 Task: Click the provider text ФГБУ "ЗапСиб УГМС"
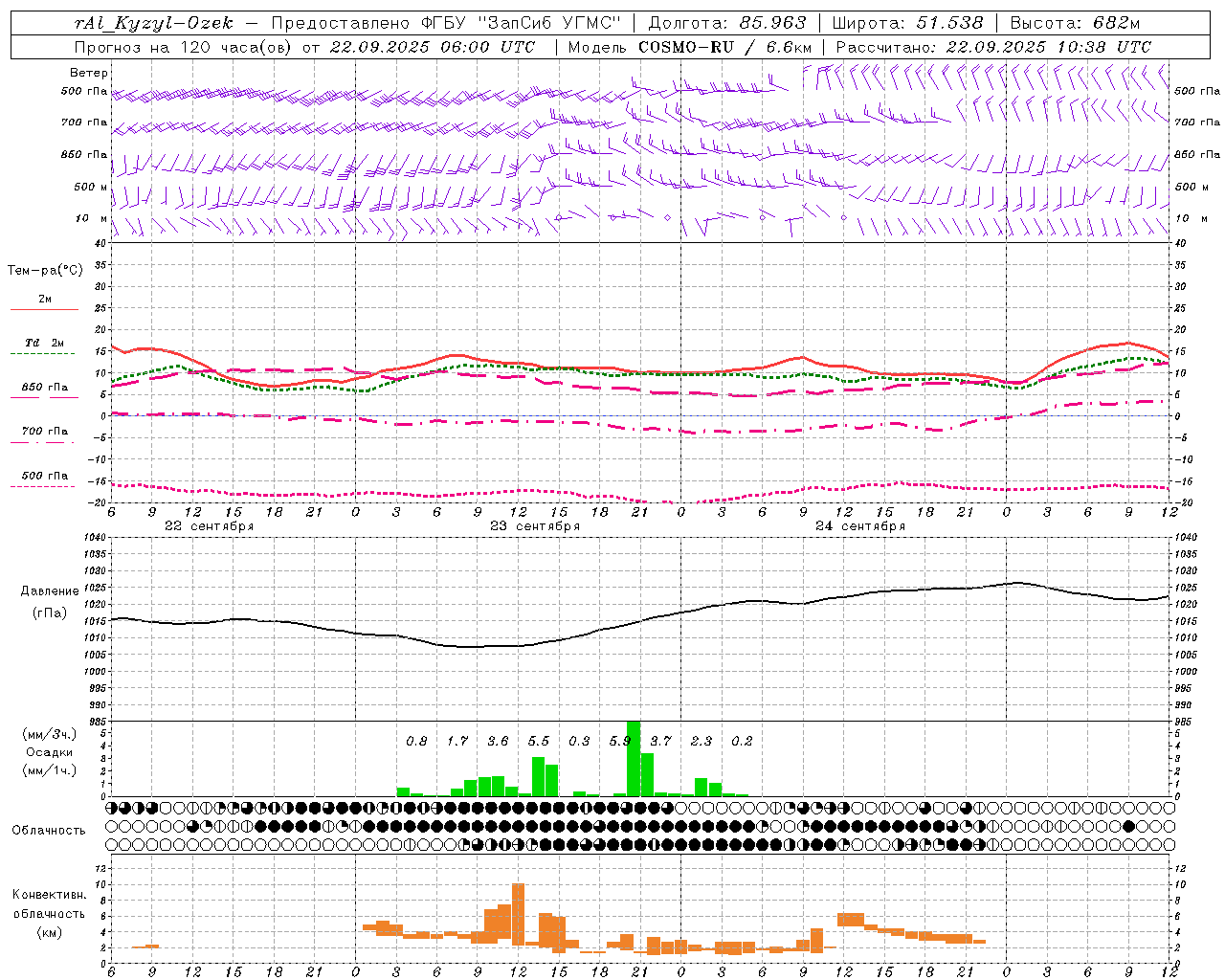520,23
